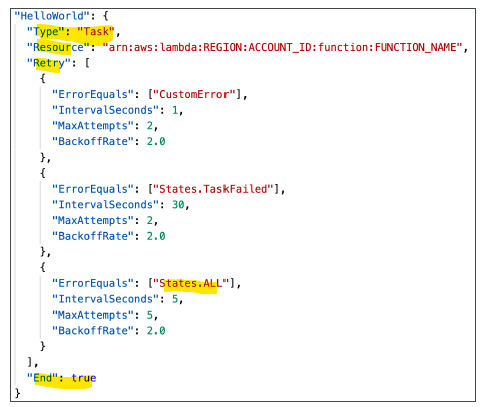
Task: Click the closing bracket of the Retry array
Action: tap(30, 362)
